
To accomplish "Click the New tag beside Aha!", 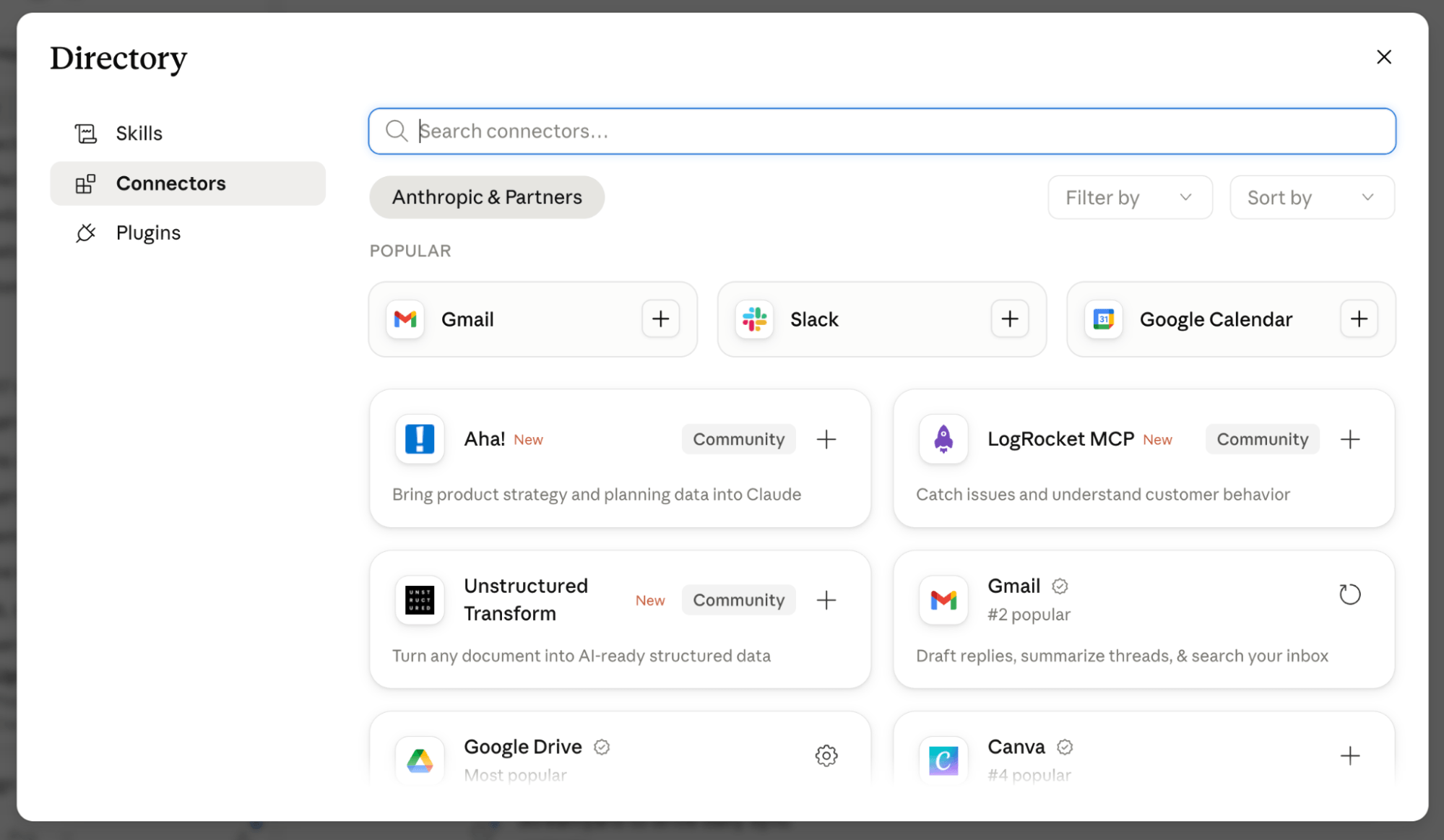I will click(528, 440).
